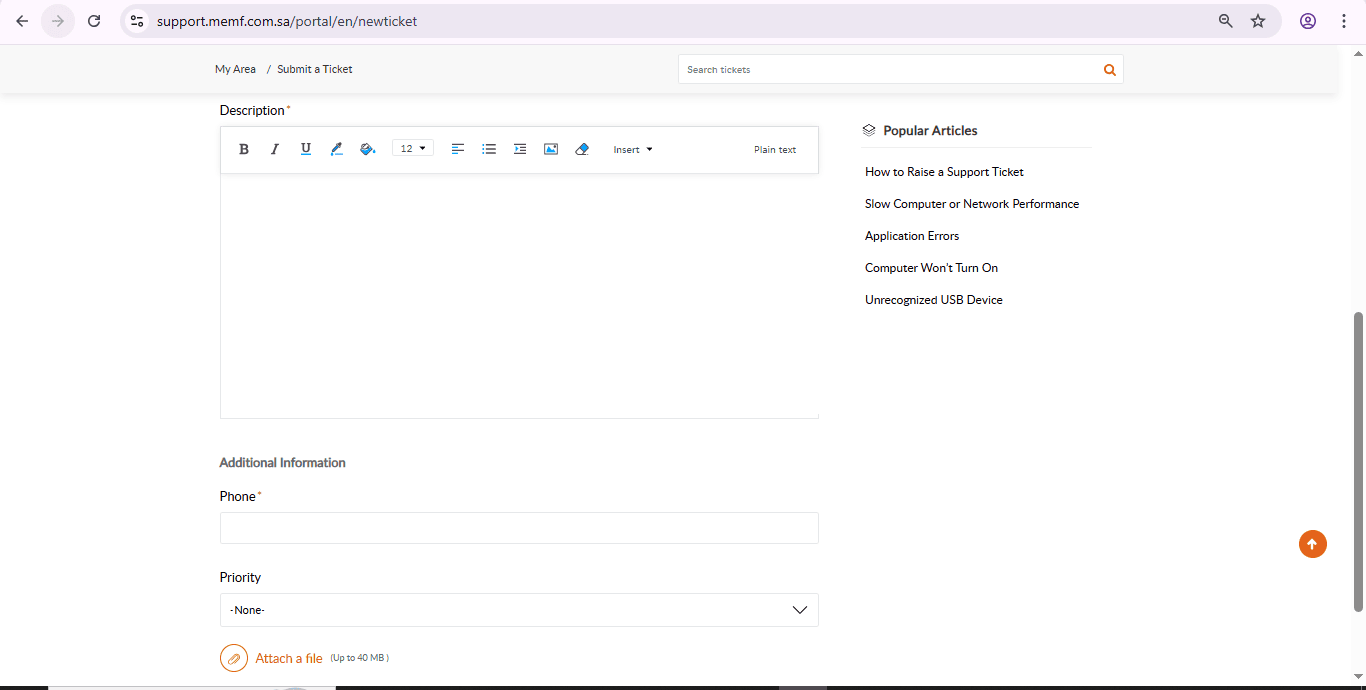The width and height of the screenshot is (1366, 690).
Task: Open the font color picker
Action: click(x=336, y=149)
